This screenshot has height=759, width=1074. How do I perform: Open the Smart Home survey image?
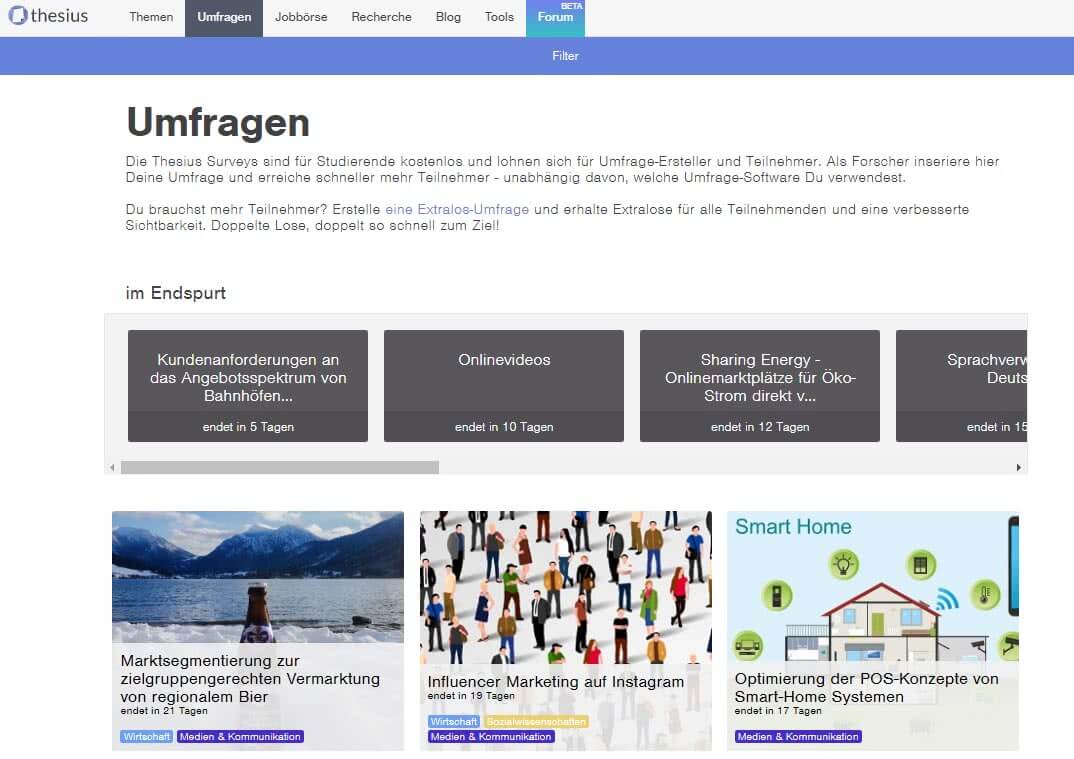[x=873, y=586]
